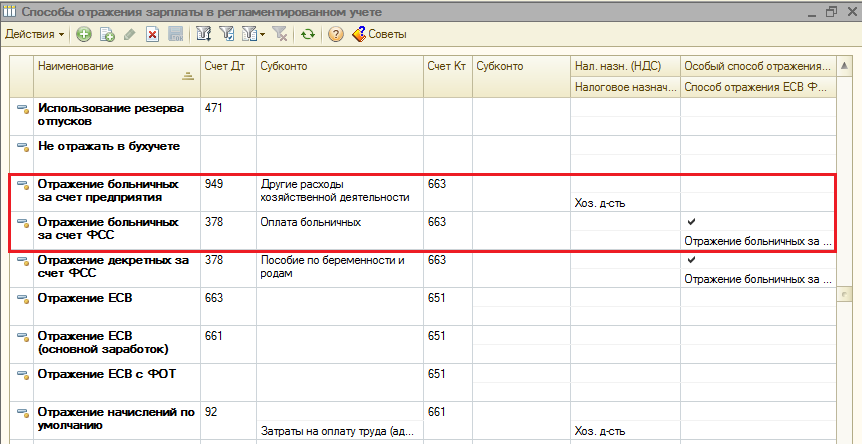The width and height of the screenshot is (862, 444).
Task: Mark item for deletion with red X icon
Action: tap(152, 34)
